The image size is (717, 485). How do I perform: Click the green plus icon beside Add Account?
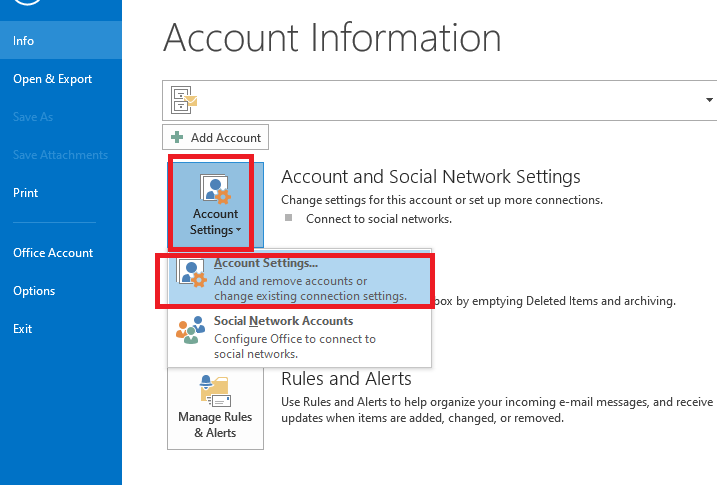pyautogui.click(x=177, y=138)
